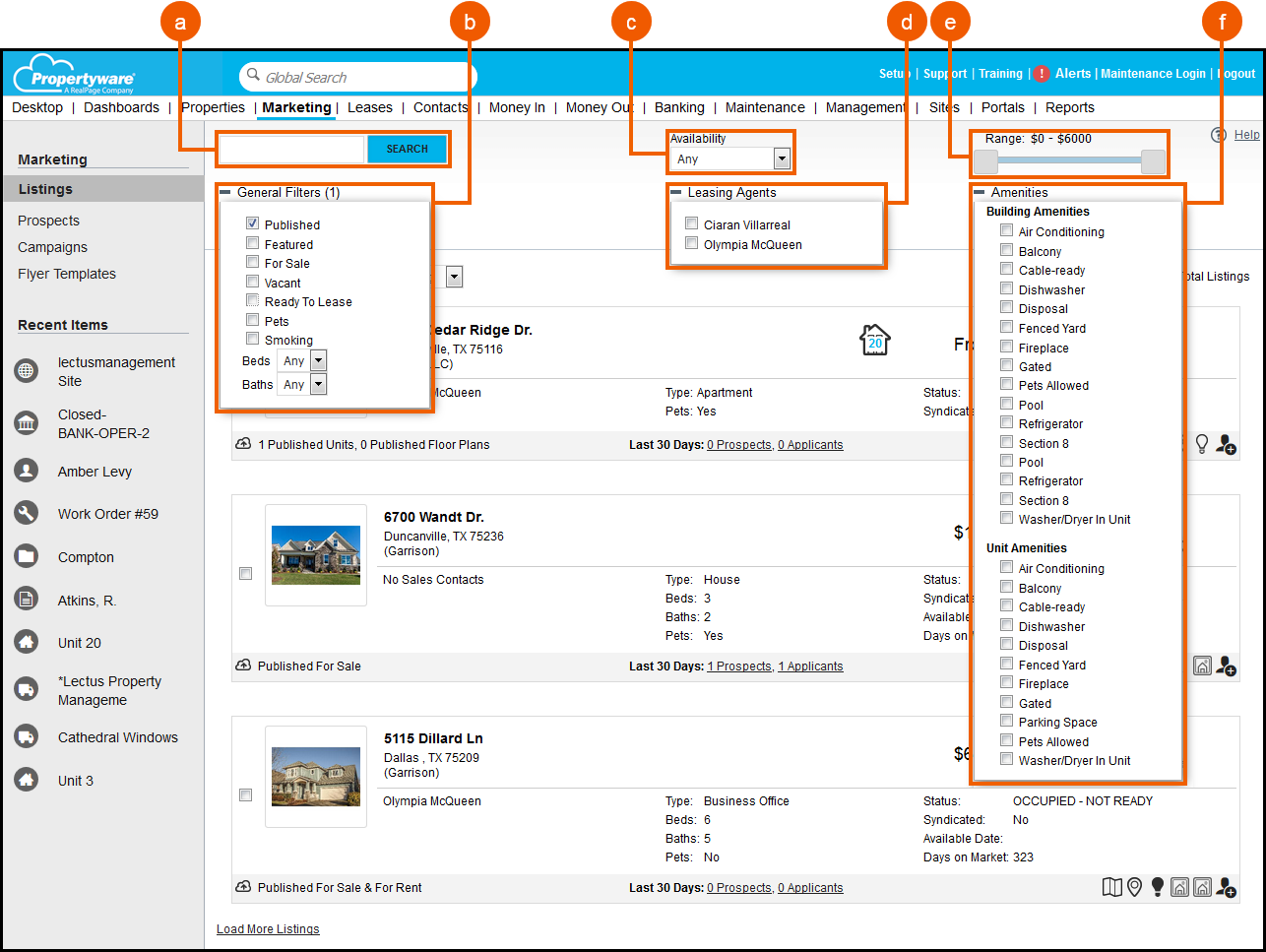Click the location pin icon for 5115 Dillard Ln
Image resolution: width=1266 pixels, height=952 pixels.
(1134, 886)
